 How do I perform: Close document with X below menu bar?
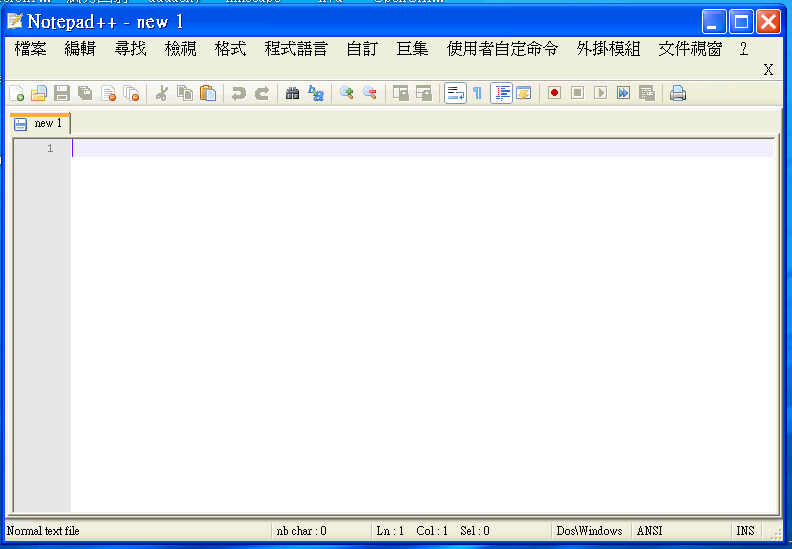pyautogui.click(x=768, y=70)
